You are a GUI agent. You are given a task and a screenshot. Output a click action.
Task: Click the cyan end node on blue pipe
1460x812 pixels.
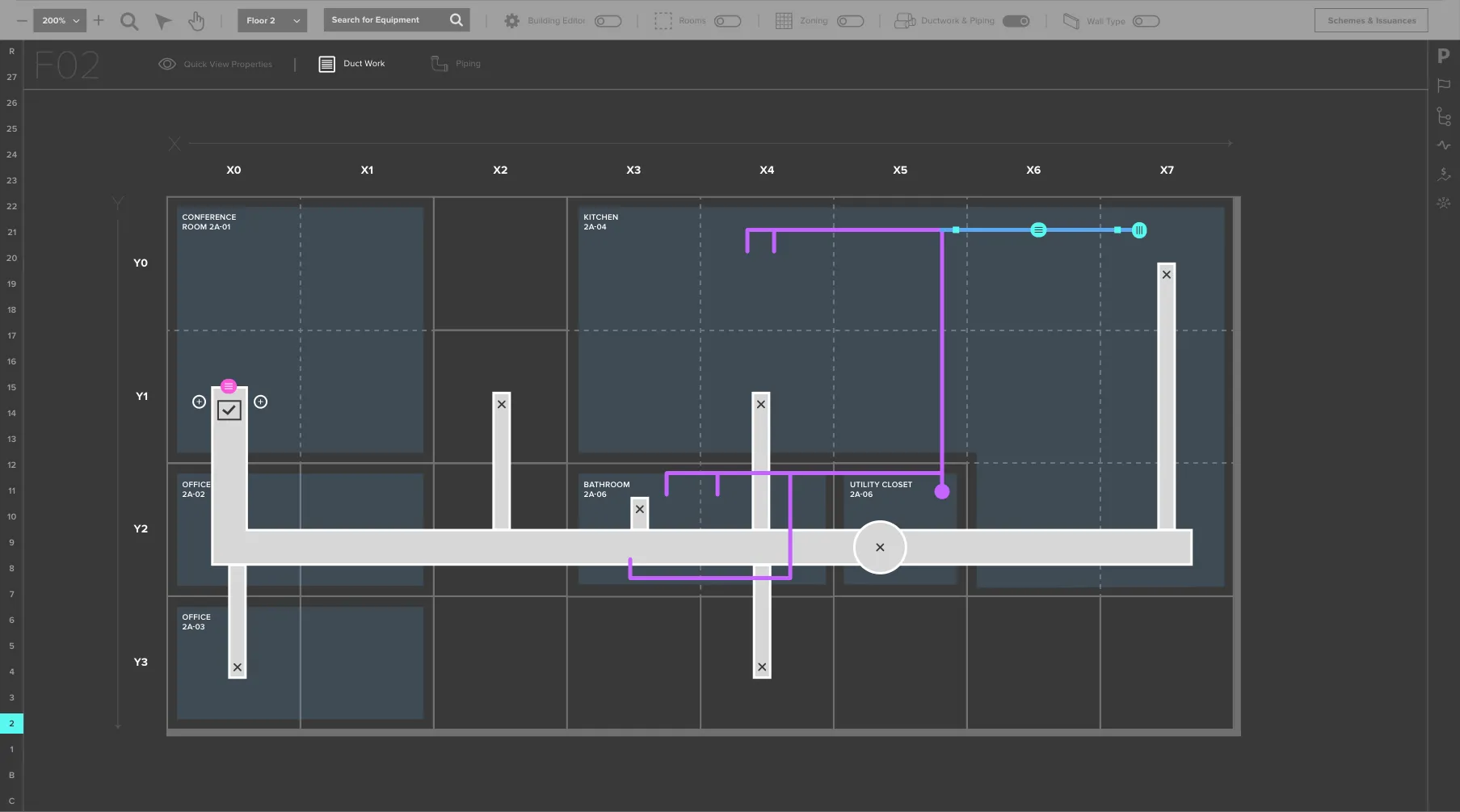(1139, 230)
